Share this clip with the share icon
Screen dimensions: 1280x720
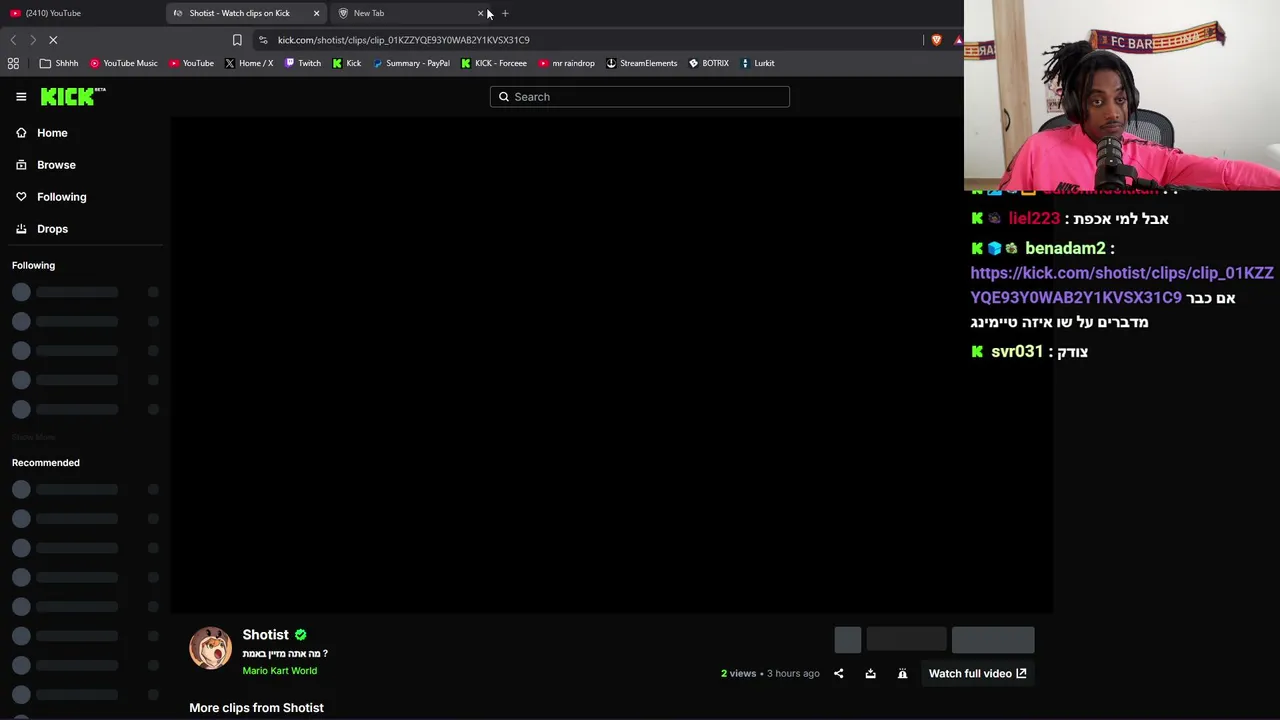[839, 674]
